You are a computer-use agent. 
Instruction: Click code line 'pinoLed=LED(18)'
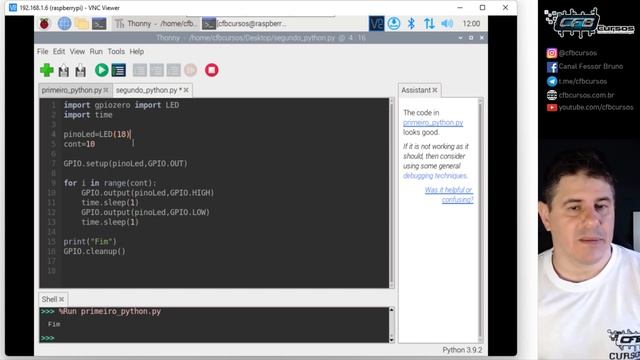click(x=97, y=134)
